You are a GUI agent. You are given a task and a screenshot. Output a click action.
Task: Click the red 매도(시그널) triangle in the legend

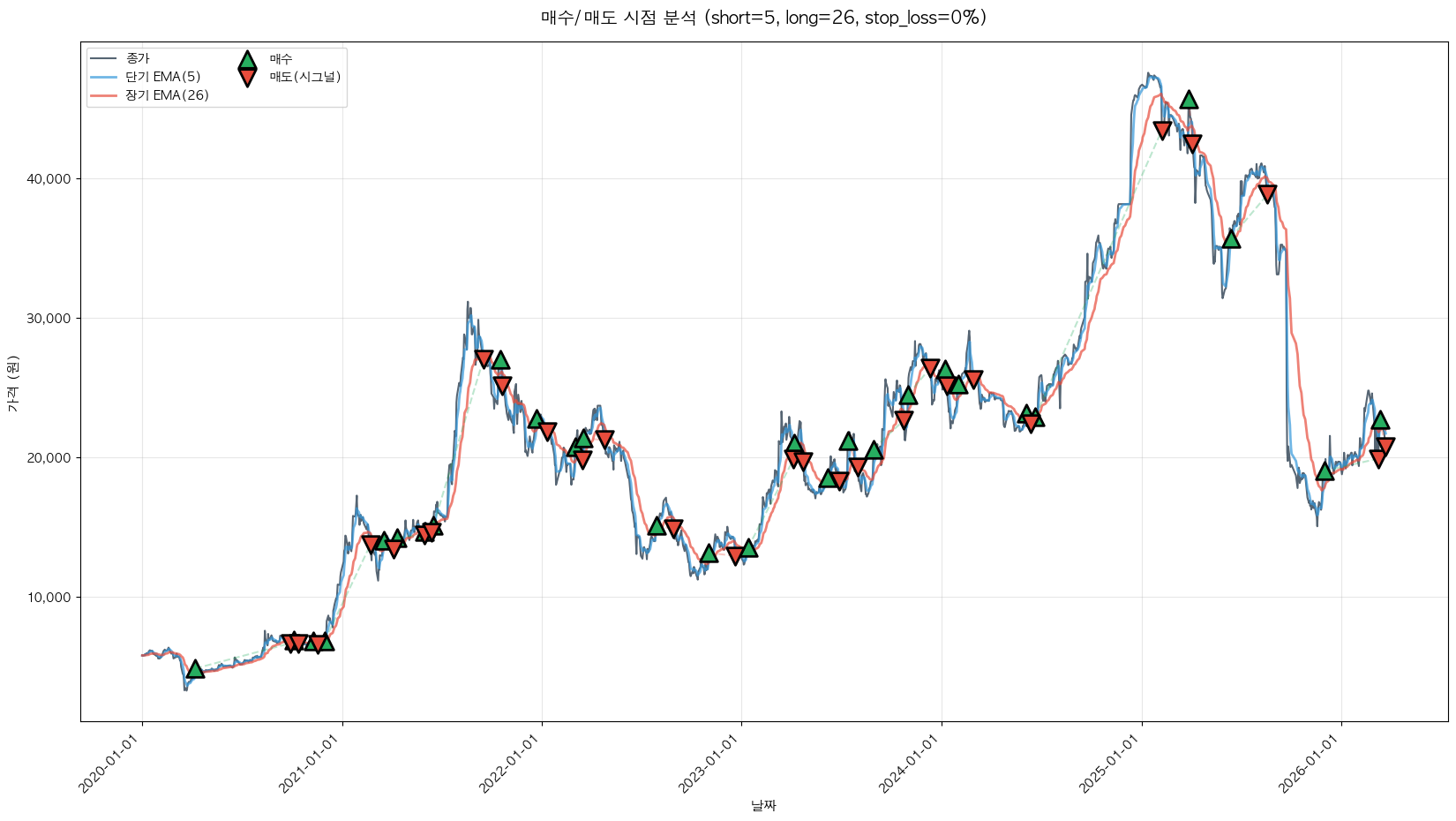point(247,78)
